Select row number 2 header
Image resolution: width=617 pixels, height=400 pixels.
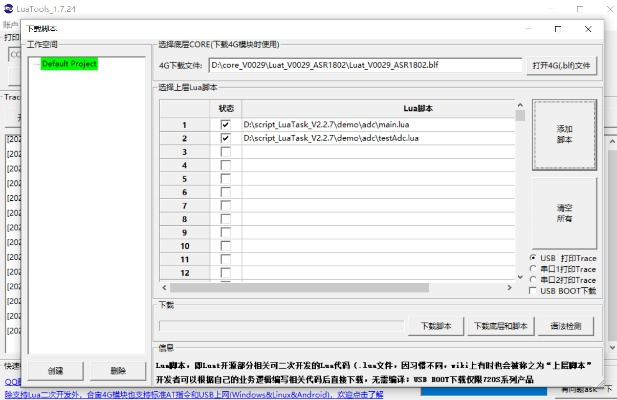[x=185, y=138]
